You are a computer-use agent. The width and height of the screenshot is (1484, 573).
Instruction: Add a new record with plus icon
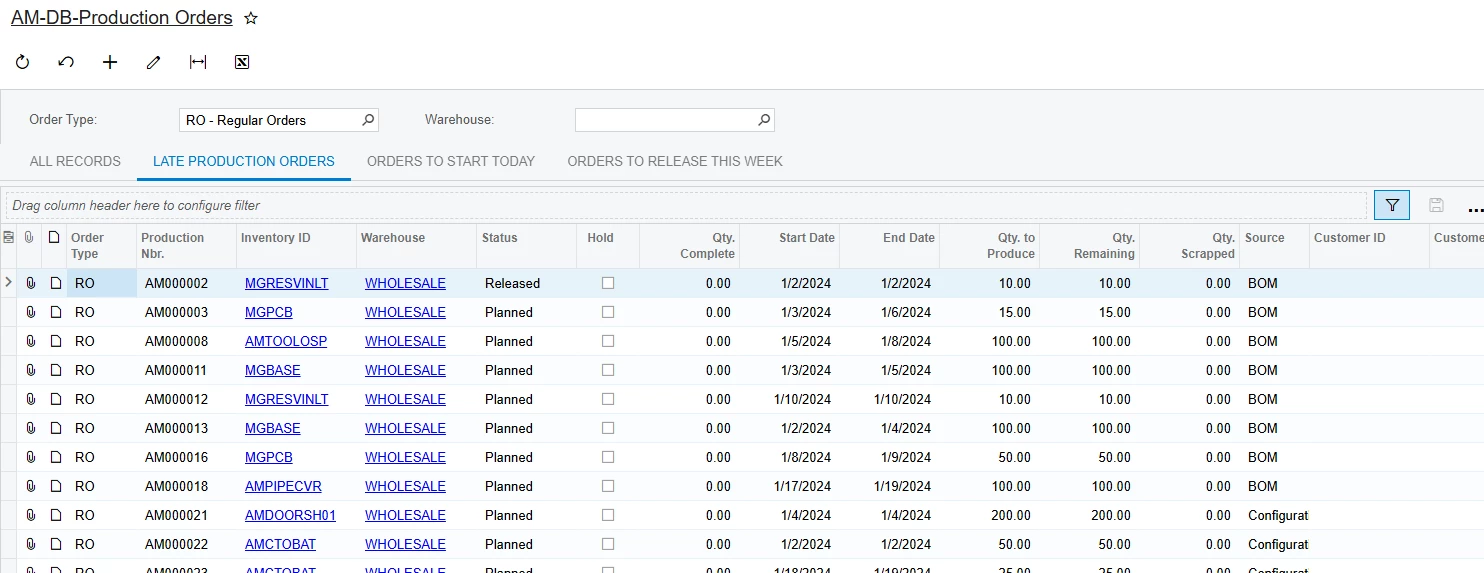pos(110,62)
